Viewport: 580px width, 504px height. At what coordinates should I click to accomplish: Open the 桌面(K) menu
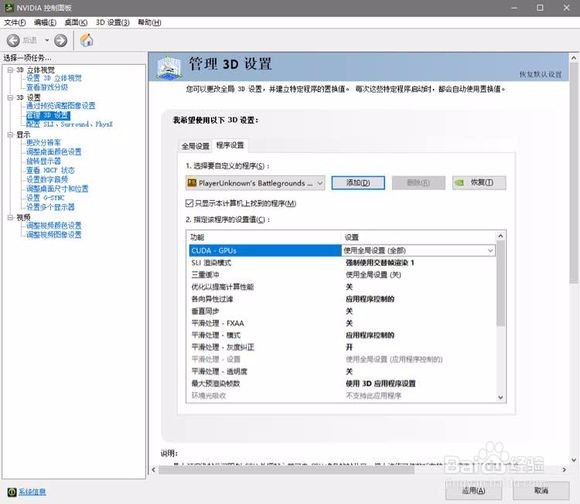76,23
